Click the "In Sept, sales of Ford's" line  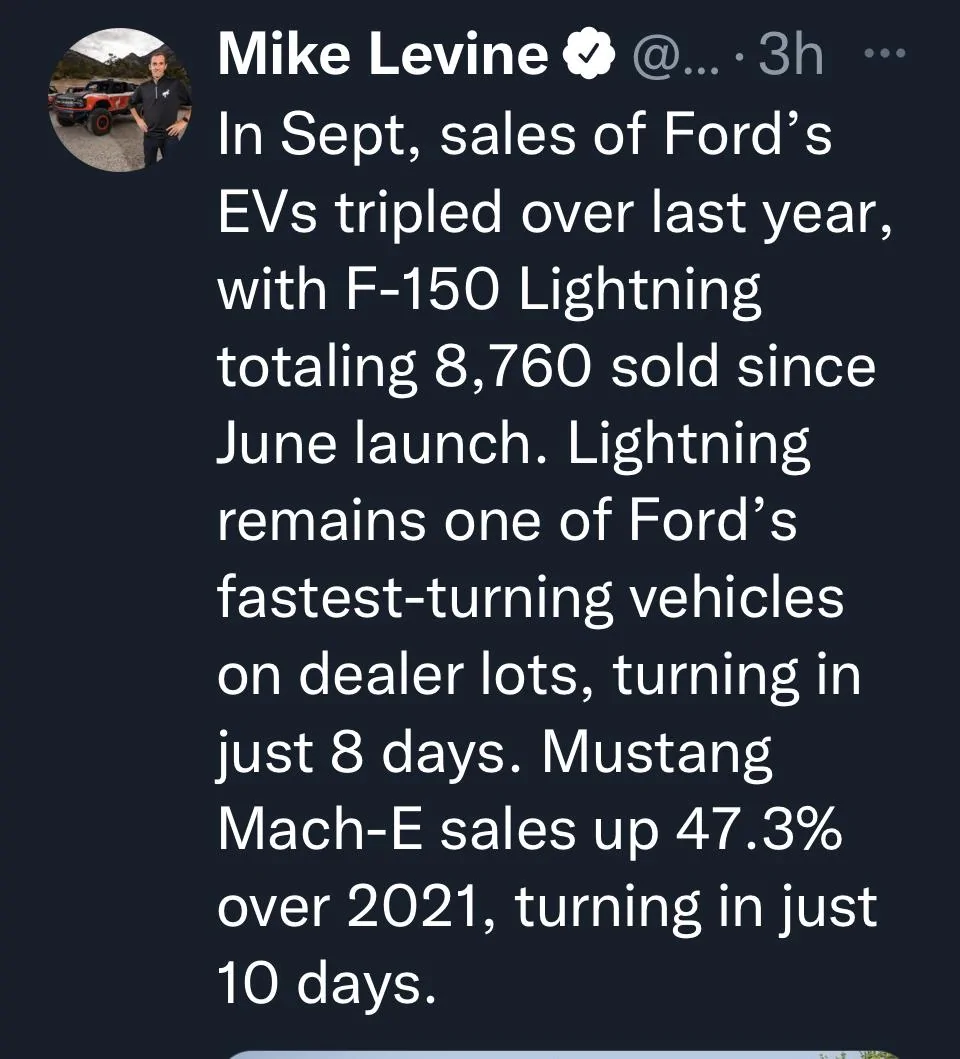[524, 137]
